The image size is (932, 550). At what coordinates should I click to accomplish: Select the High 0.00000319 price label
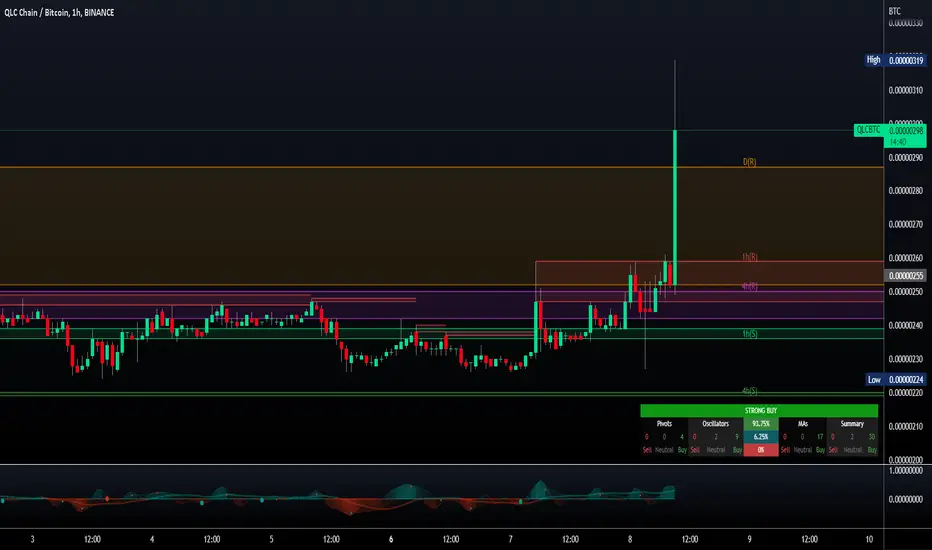tap(895, 60)
